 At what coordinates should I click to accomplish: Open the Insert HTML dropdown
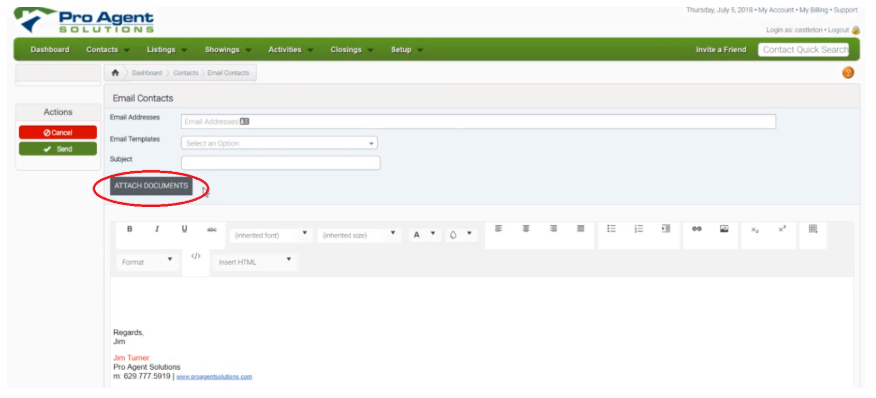tap(255, 262)
